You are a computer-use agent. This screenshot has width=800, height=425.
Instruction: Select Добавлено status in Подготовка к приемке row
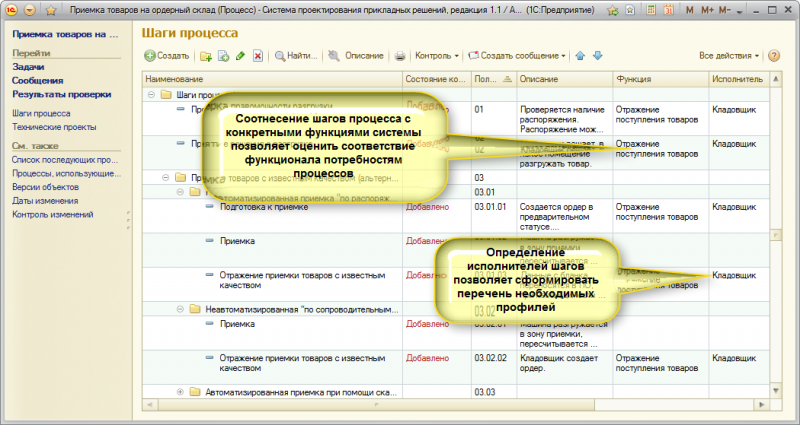tap(428, 207)
